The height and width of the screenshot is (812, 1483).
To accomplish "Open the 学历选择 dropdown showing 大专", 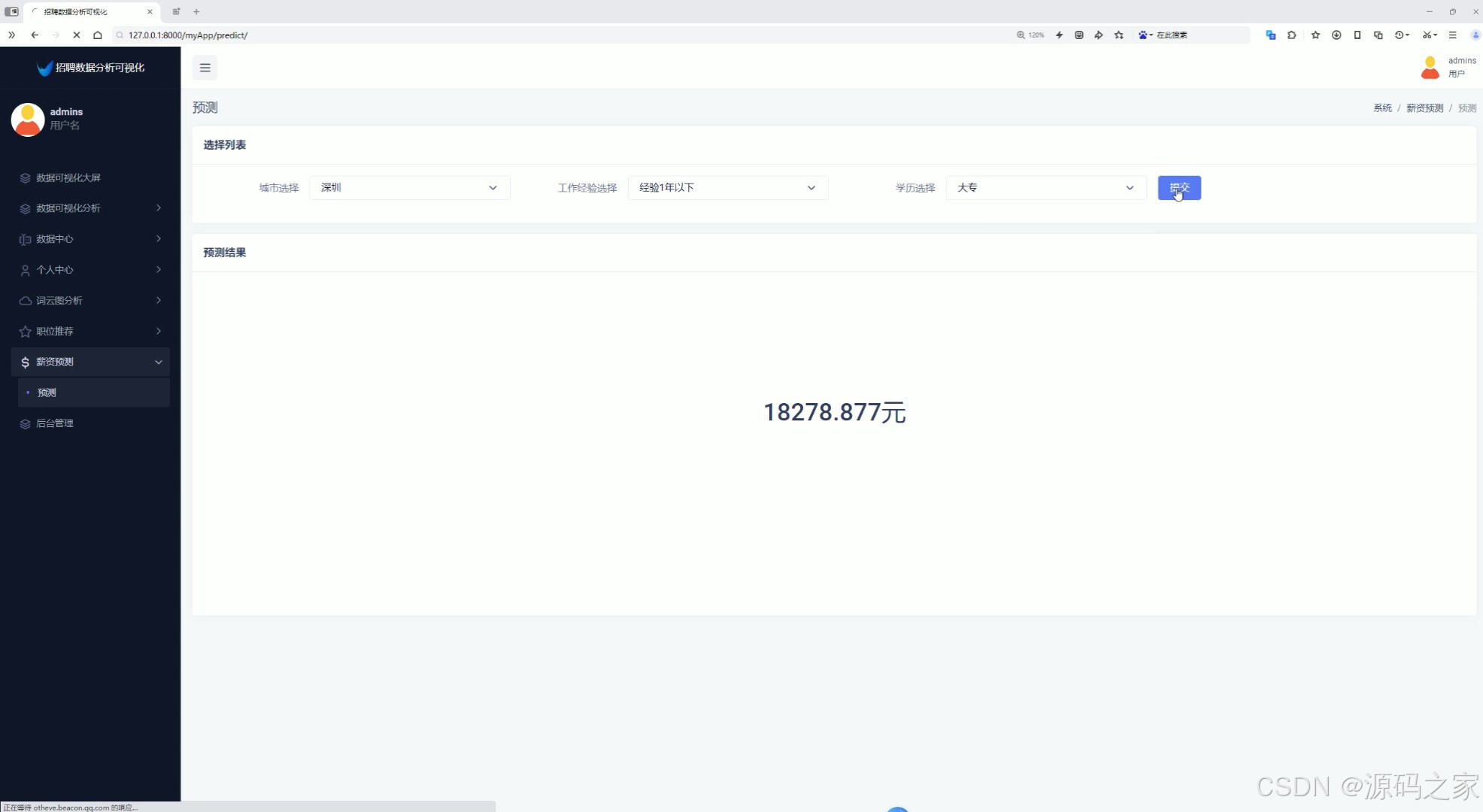I will (1045, 188).
